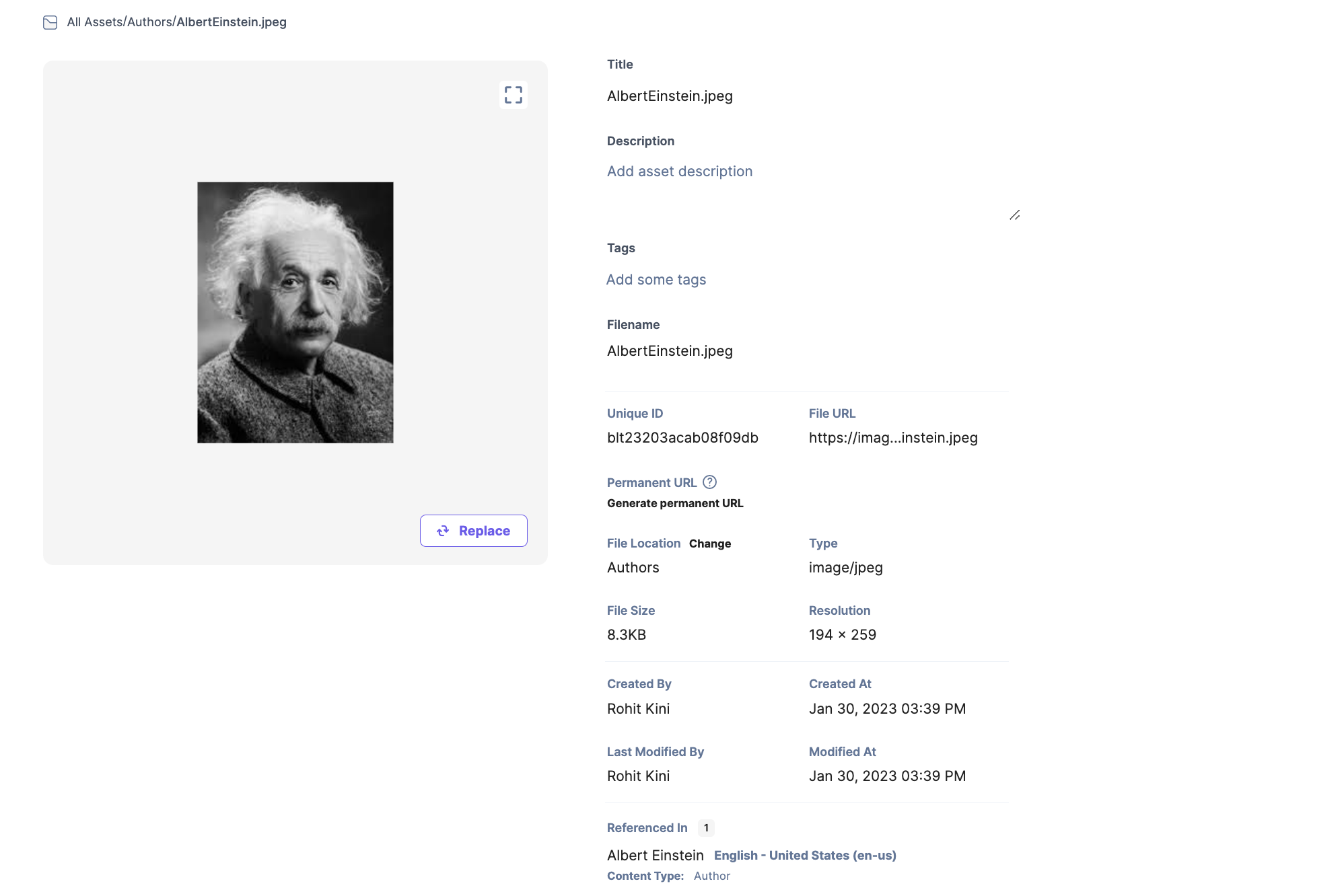The image size is (1342, 896).
Task: Click the Filename value AlbertEinstein.jpeg
Action: click(x=669, y=351)
